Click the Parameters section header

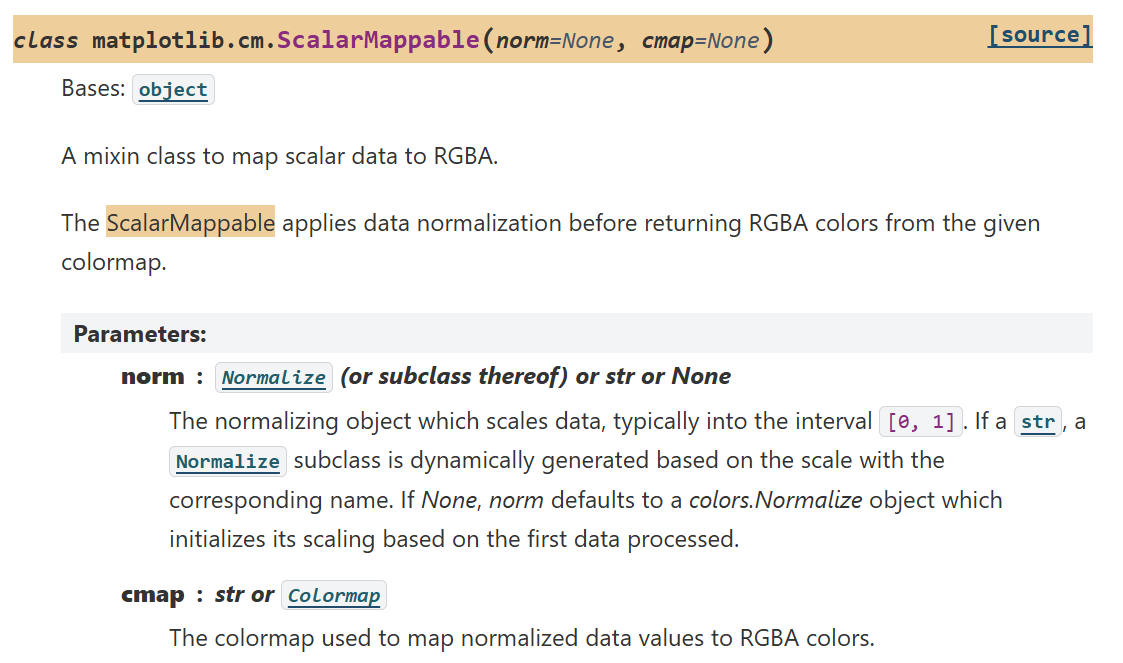[x=140, y=334]
